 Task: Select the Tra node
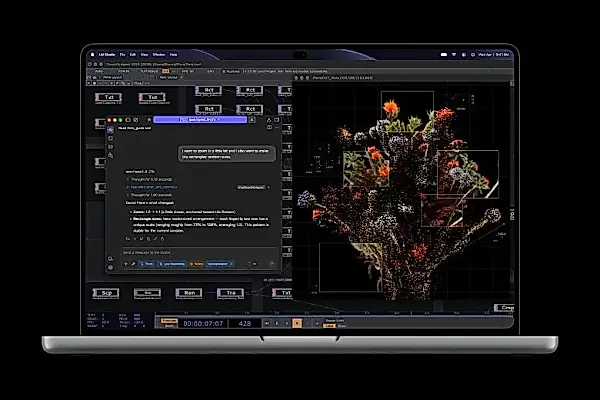tap(230, 293)
